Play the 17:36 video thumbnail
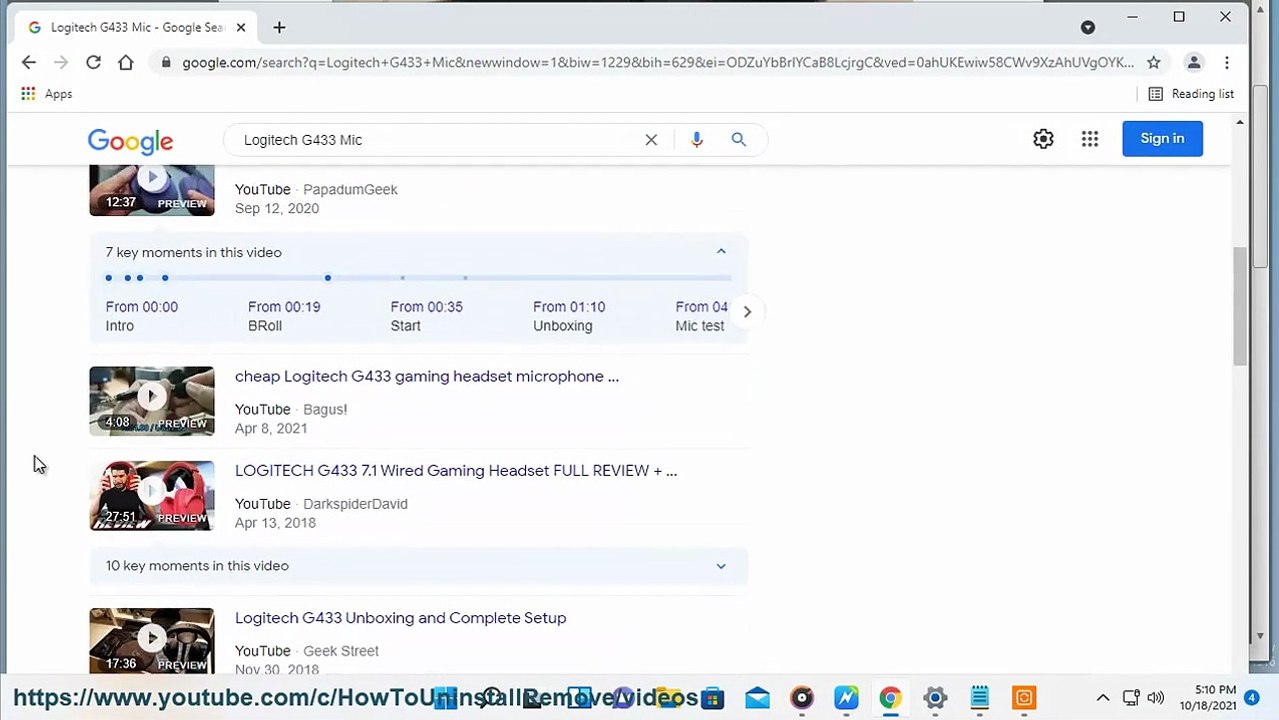Viewport: 1279px width, 720px height. point(152,641)
